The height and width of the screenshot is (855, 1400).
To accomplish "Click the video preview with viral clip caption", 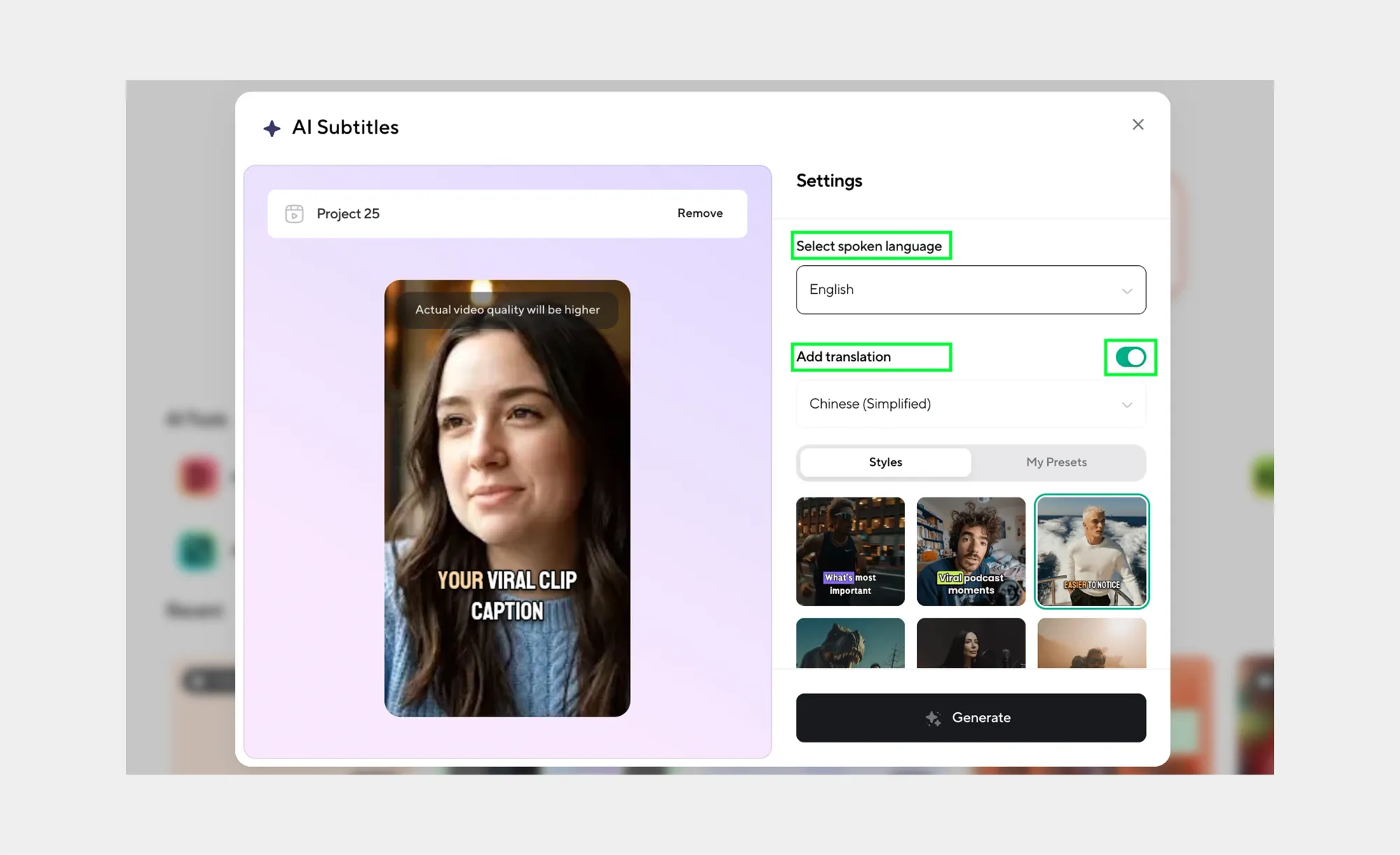I will (x=507, y=498).
